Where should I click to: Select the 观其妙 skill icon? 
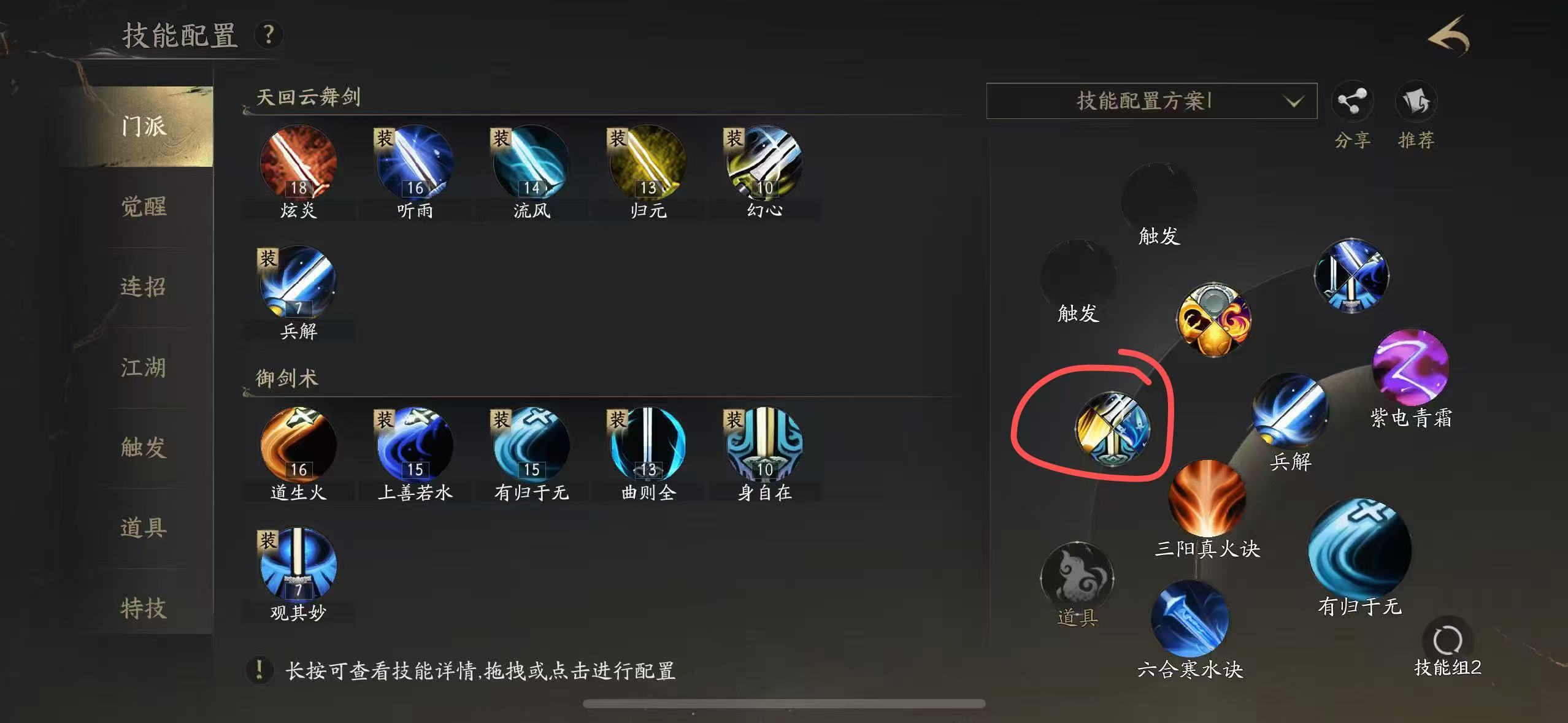tap(298, 565)
